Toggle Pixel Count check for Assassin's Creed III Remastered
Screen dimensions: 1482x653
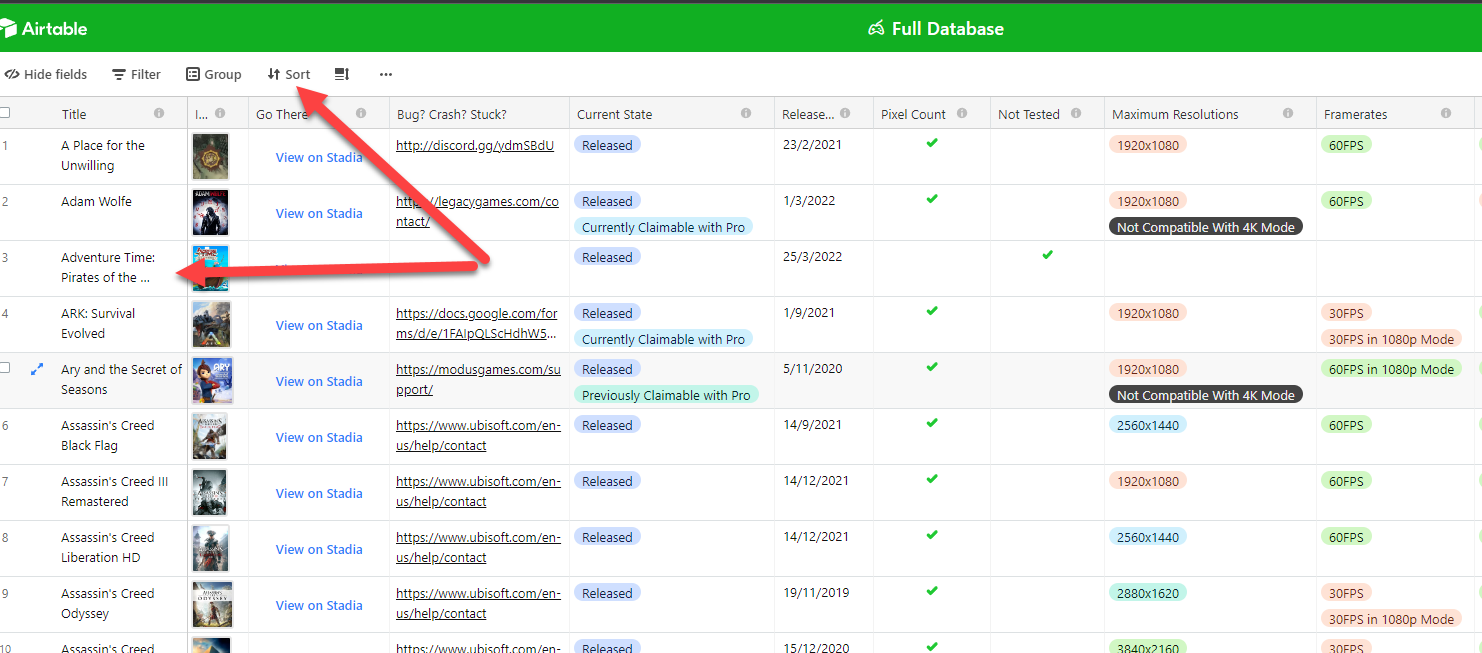click(932, 479)
